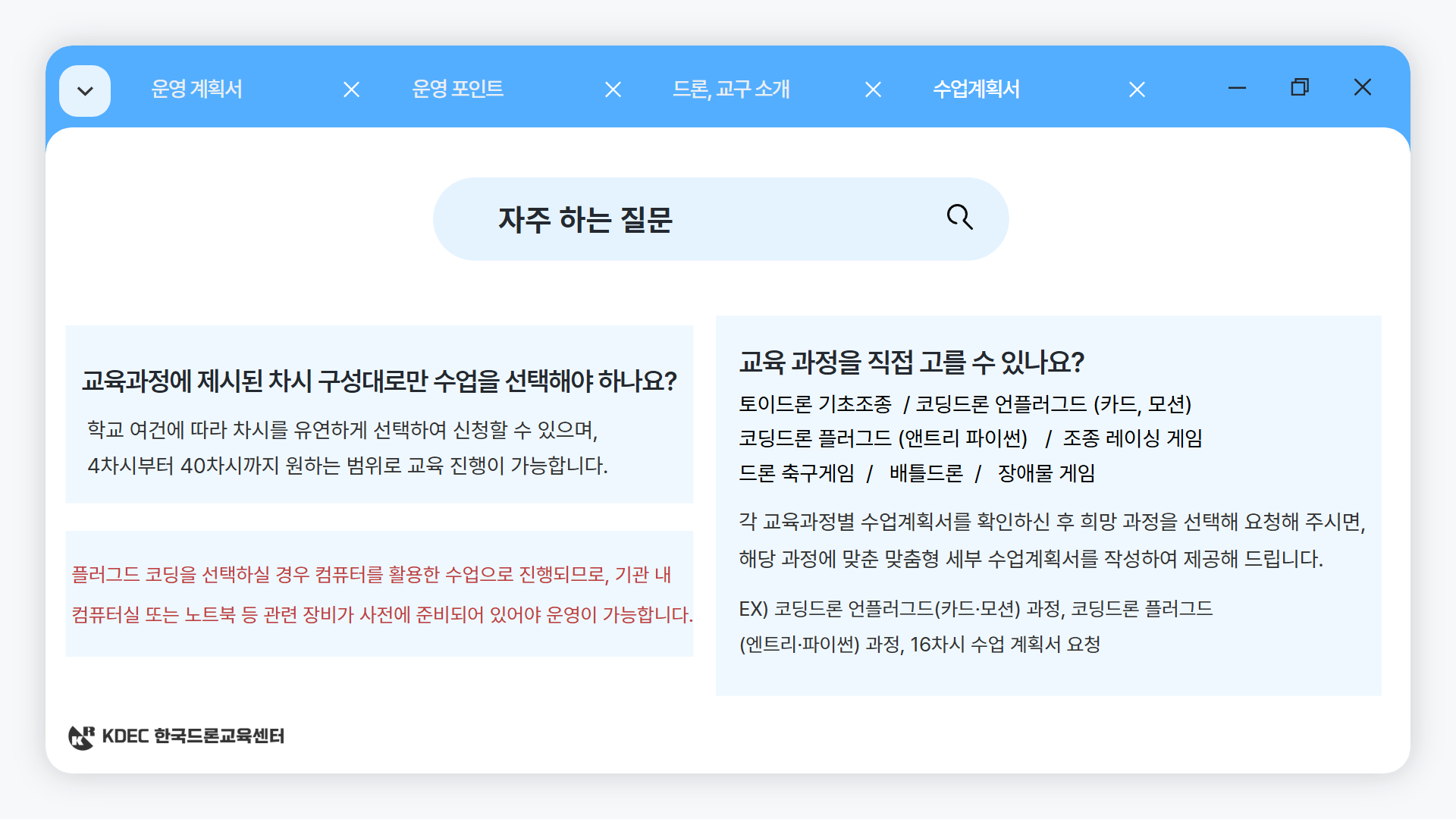Click the red 플러그드 코딩 warning notice
The image size is (1456, 819).
point(380,594)
